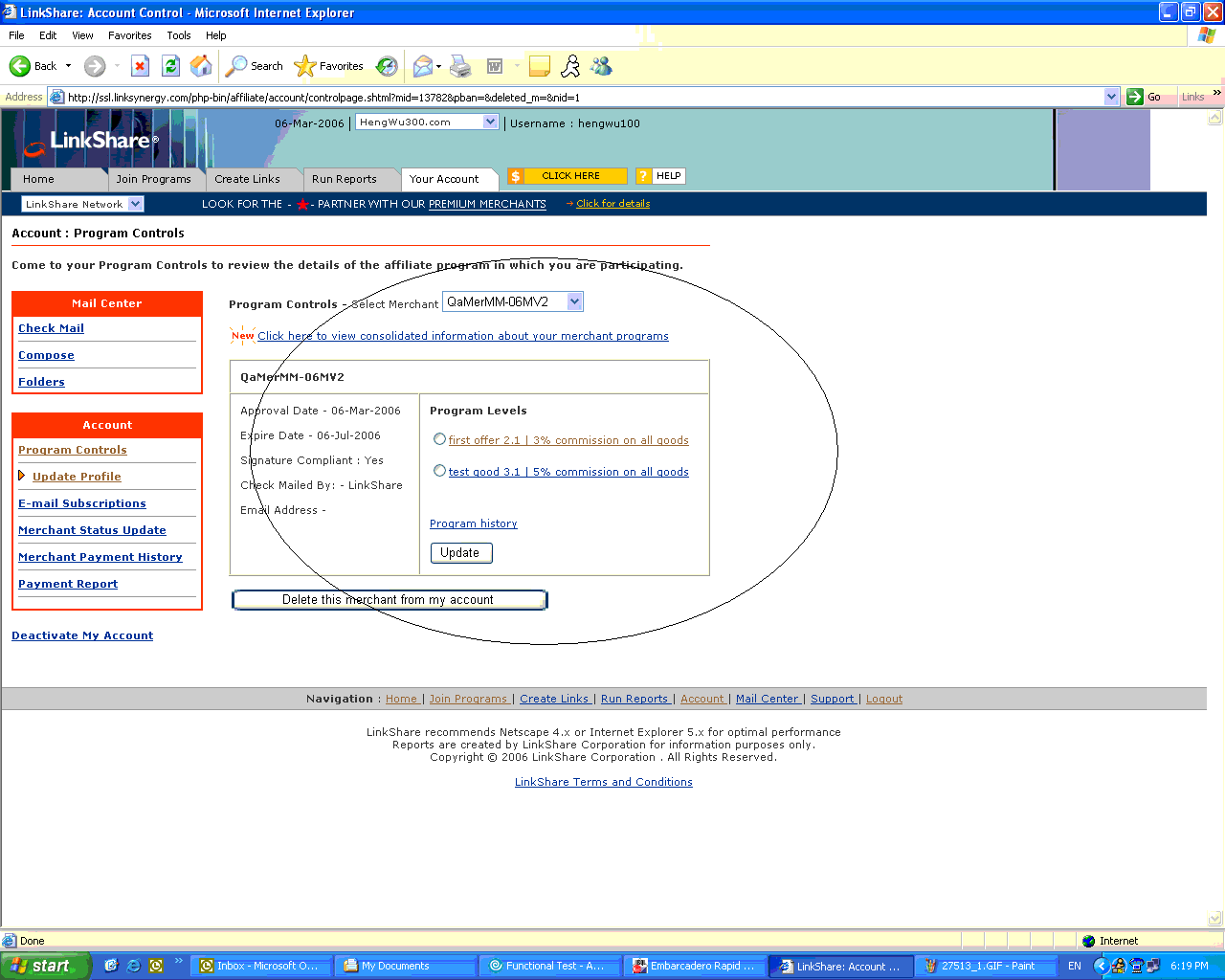Viewport: 1225px width, 980px height.
Task: Click the Favorites star icon
Action: (x=305, y=66)
